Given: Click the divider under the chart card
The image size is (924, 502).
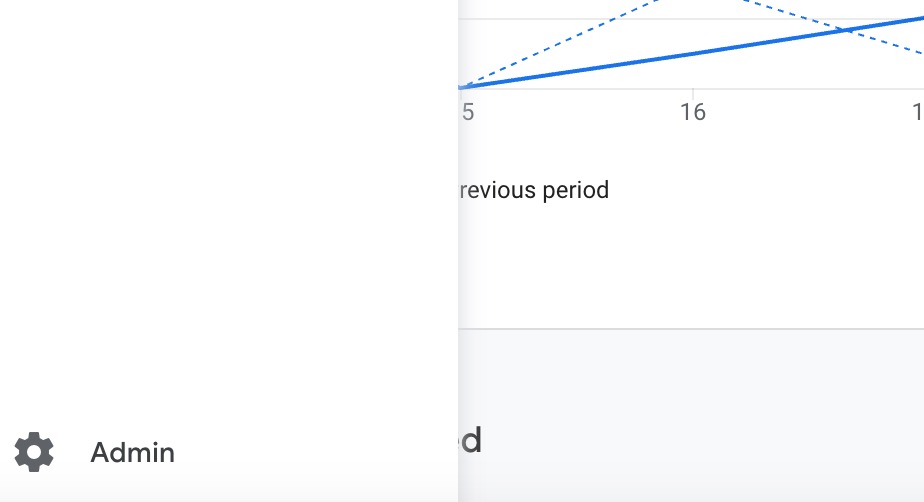Looking at the screenshot, I should click(x=691, y=329).
